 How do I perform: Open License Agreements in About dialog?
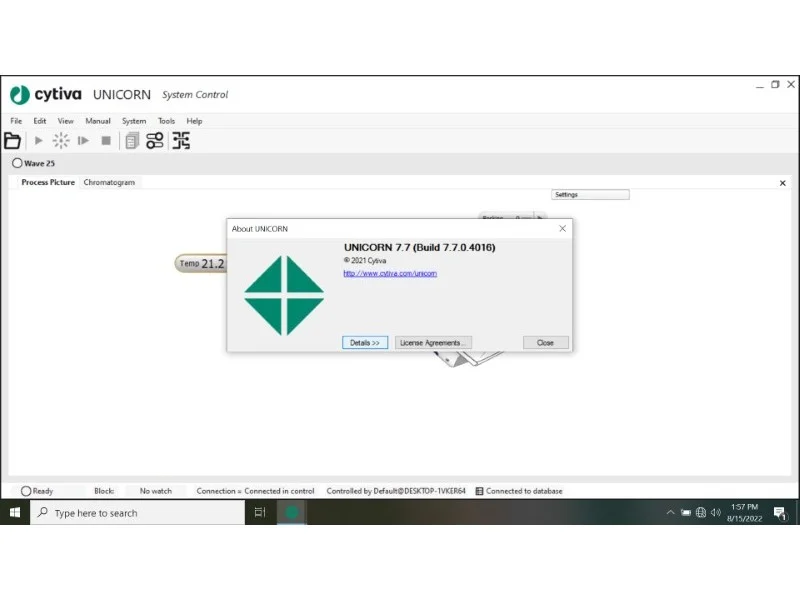(433, 343)
